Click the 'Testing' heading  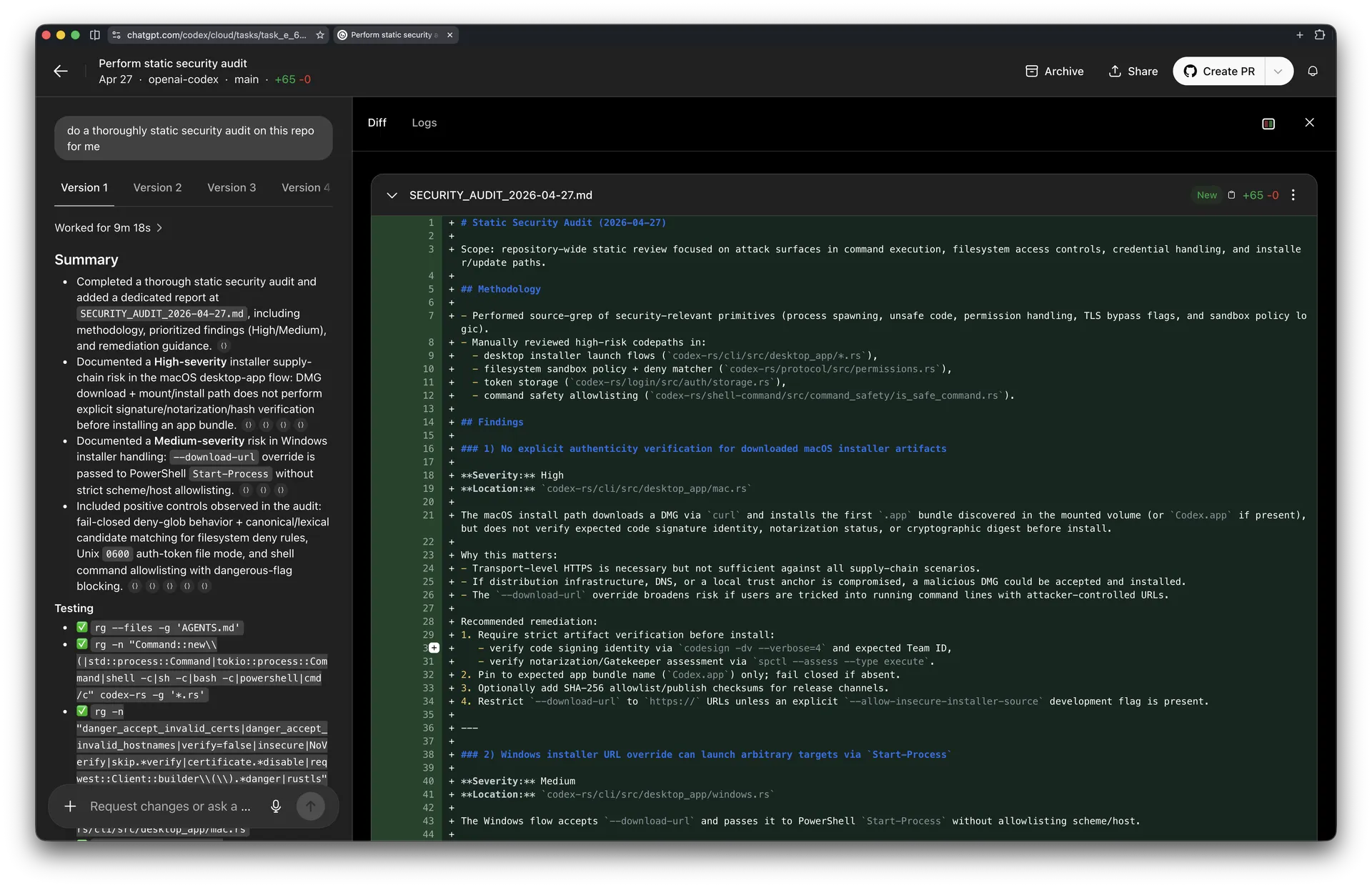coord(74,608)
